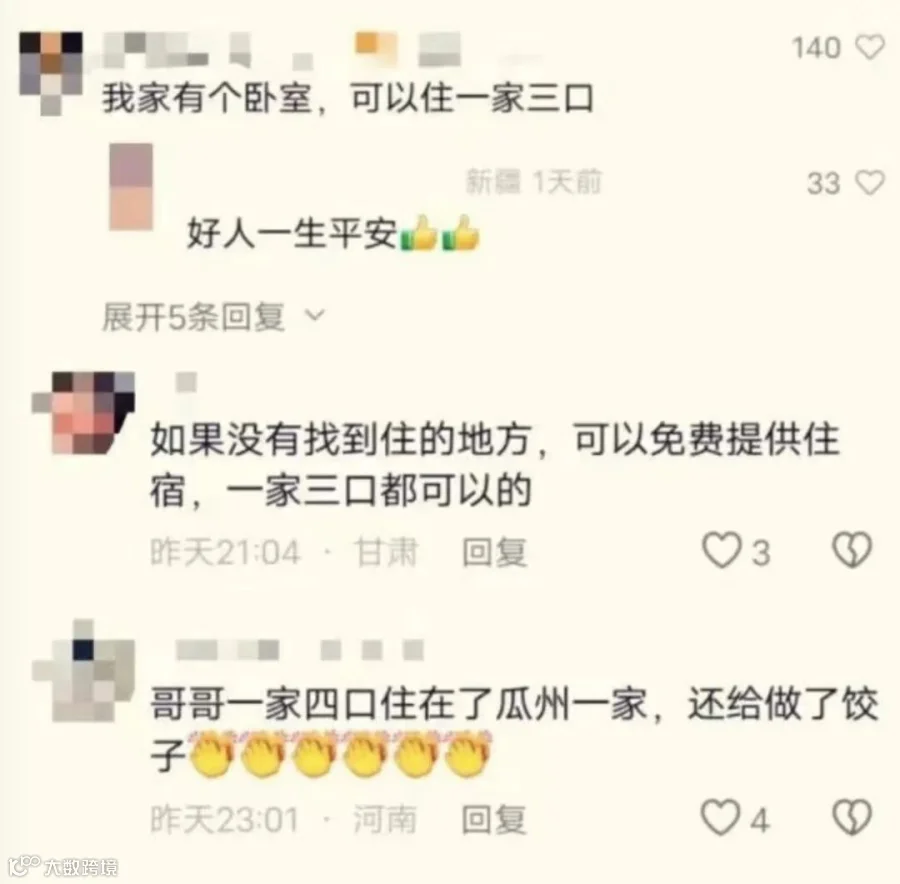900x884 pixels.
Task: Open the blurred username of Henan commenter
Action: [300, 650]
